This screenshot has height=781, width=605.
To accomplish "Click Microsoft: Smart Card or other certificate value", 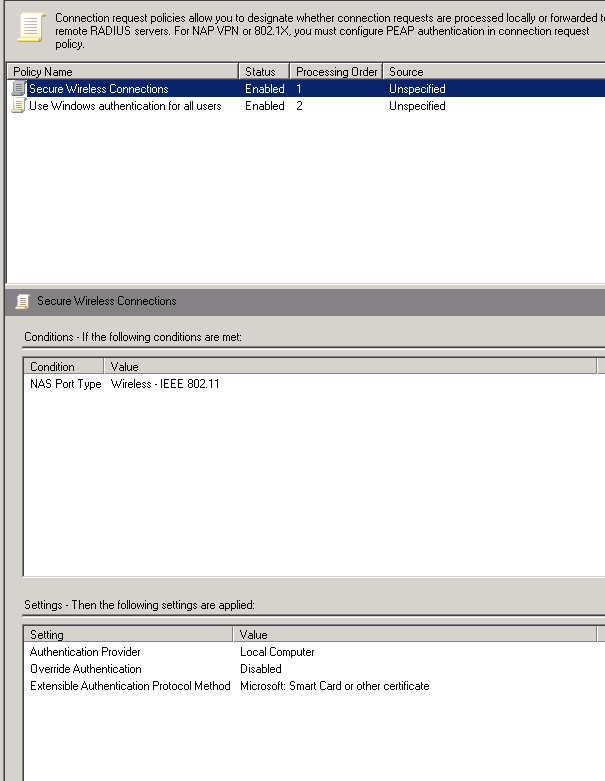I will pos(334,686).
